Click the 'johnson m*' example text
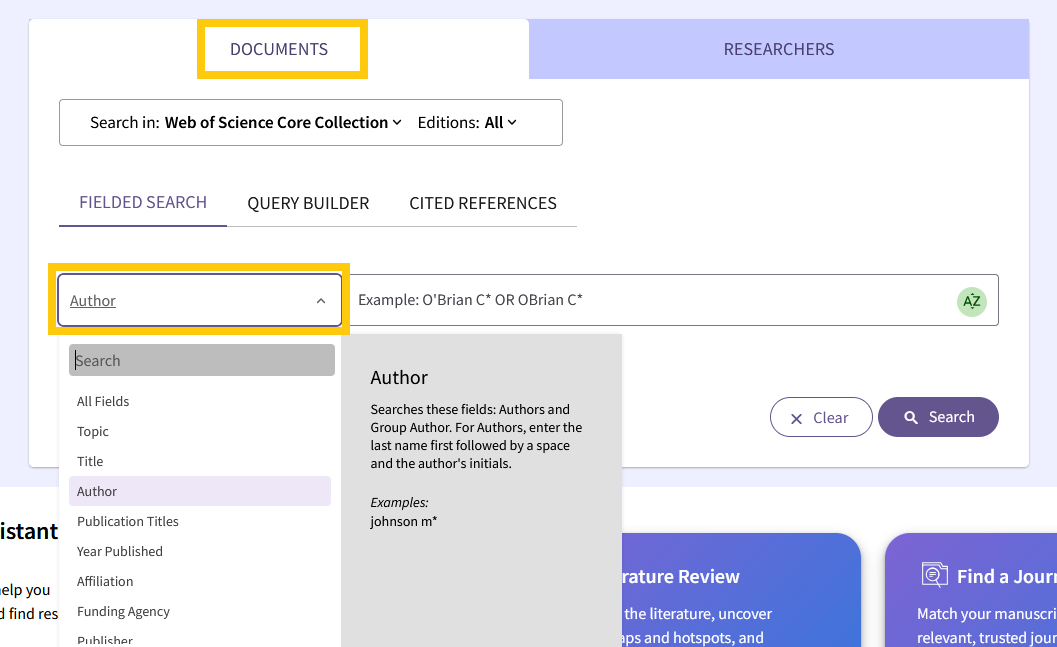Screen dimensions: 1057x647 point(404,522)
